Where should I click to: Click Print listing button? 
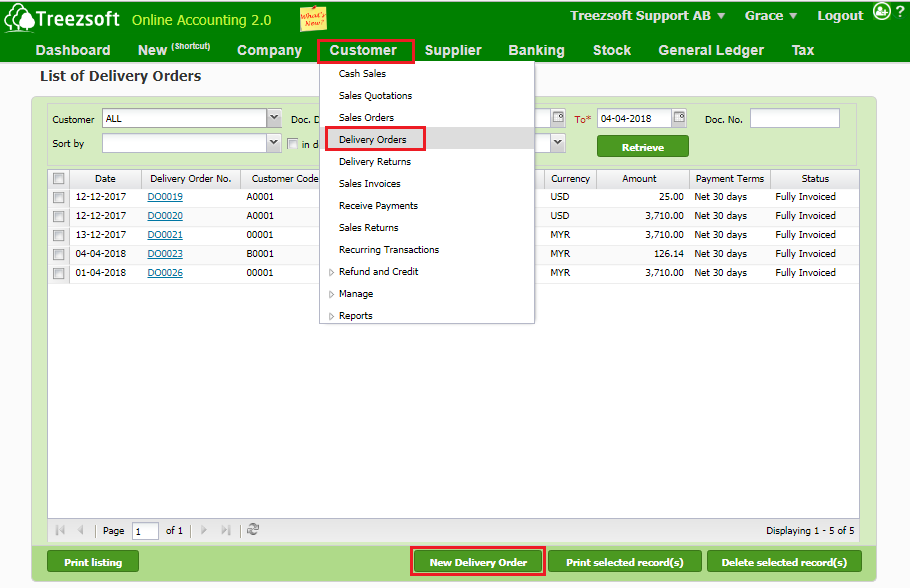coord(93,562)
